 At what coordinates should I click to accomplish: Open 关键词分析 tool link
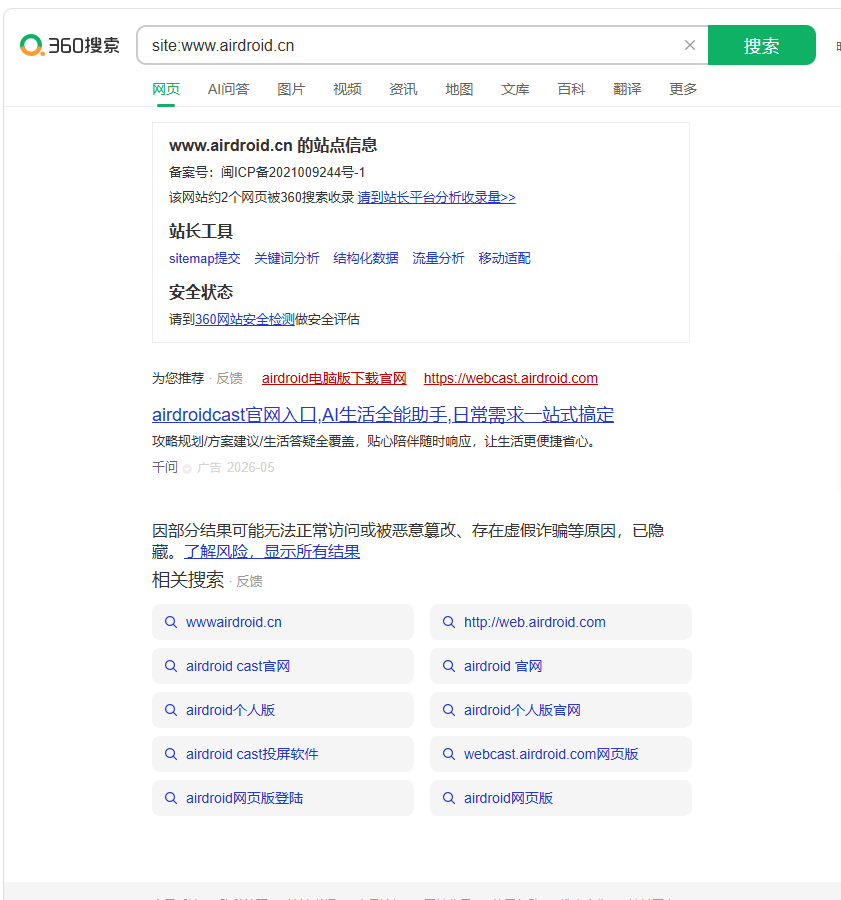coord(286,258)
